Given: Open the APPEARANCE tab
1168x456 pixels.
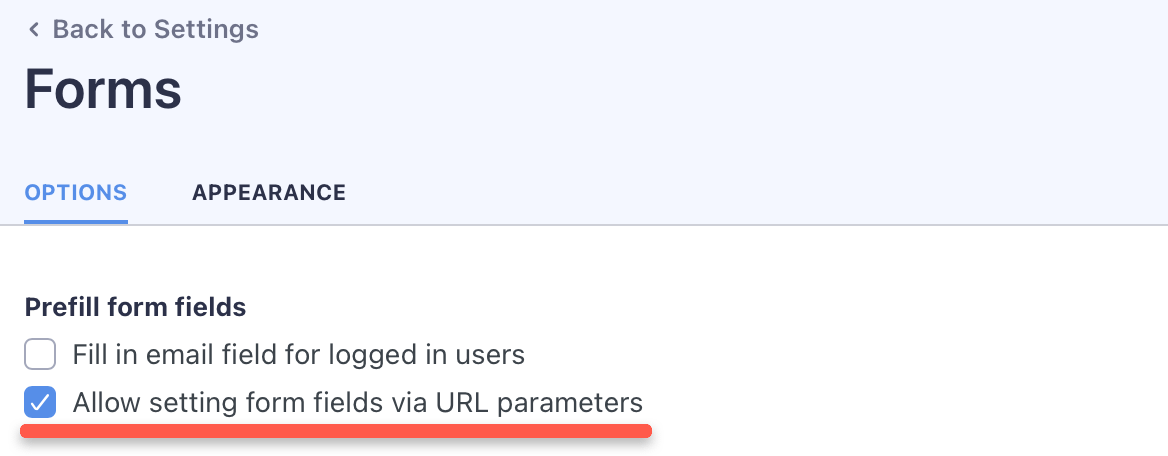Looking at the screenshot, I should coord(269,193).
